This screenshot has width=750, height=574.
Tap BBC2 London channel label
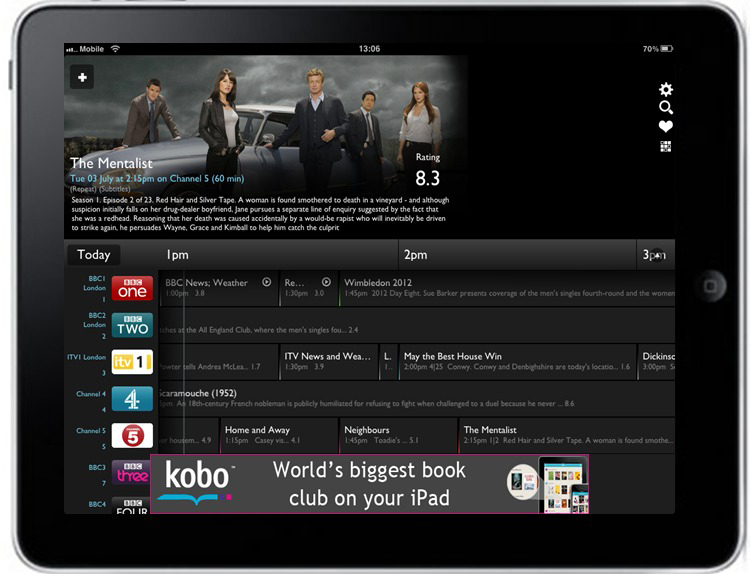(x=95, y=320)
